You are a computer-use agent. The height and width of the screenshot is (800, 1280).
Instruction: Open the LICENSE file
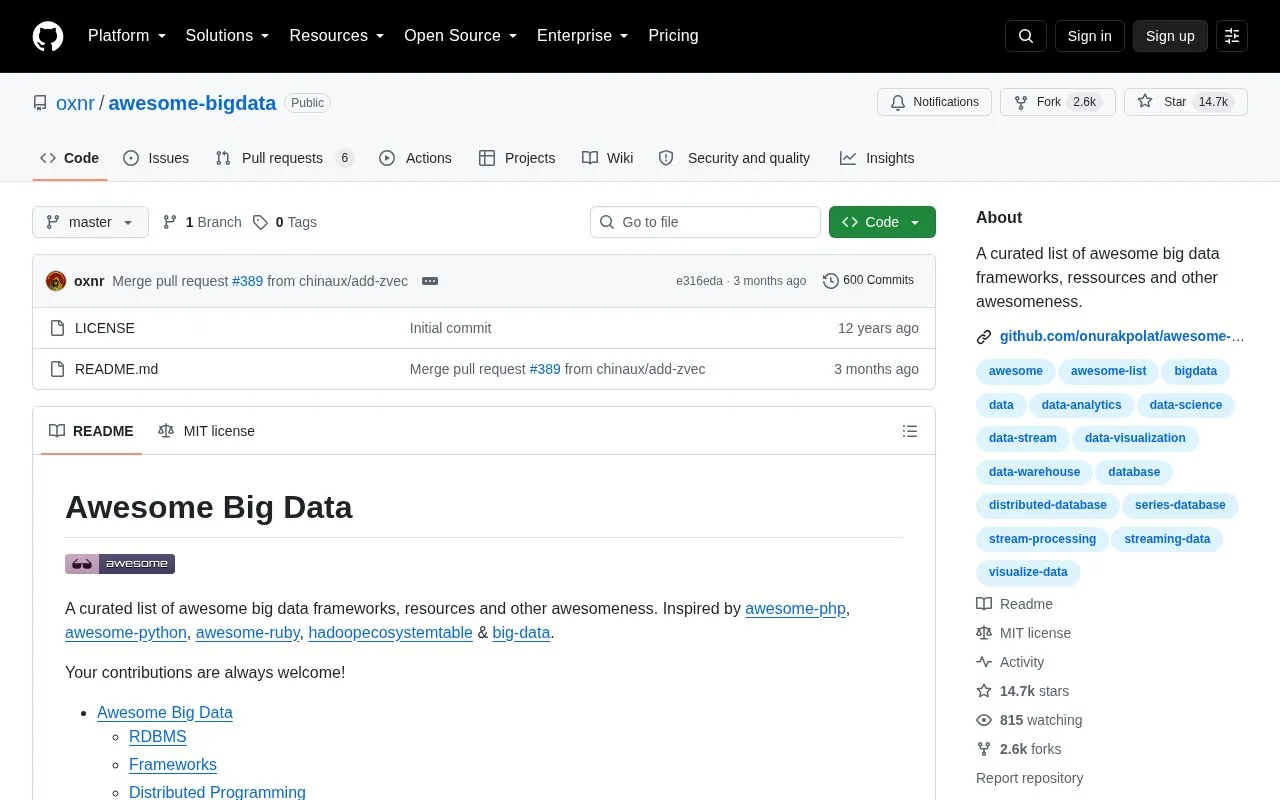(x=105, y=328)
